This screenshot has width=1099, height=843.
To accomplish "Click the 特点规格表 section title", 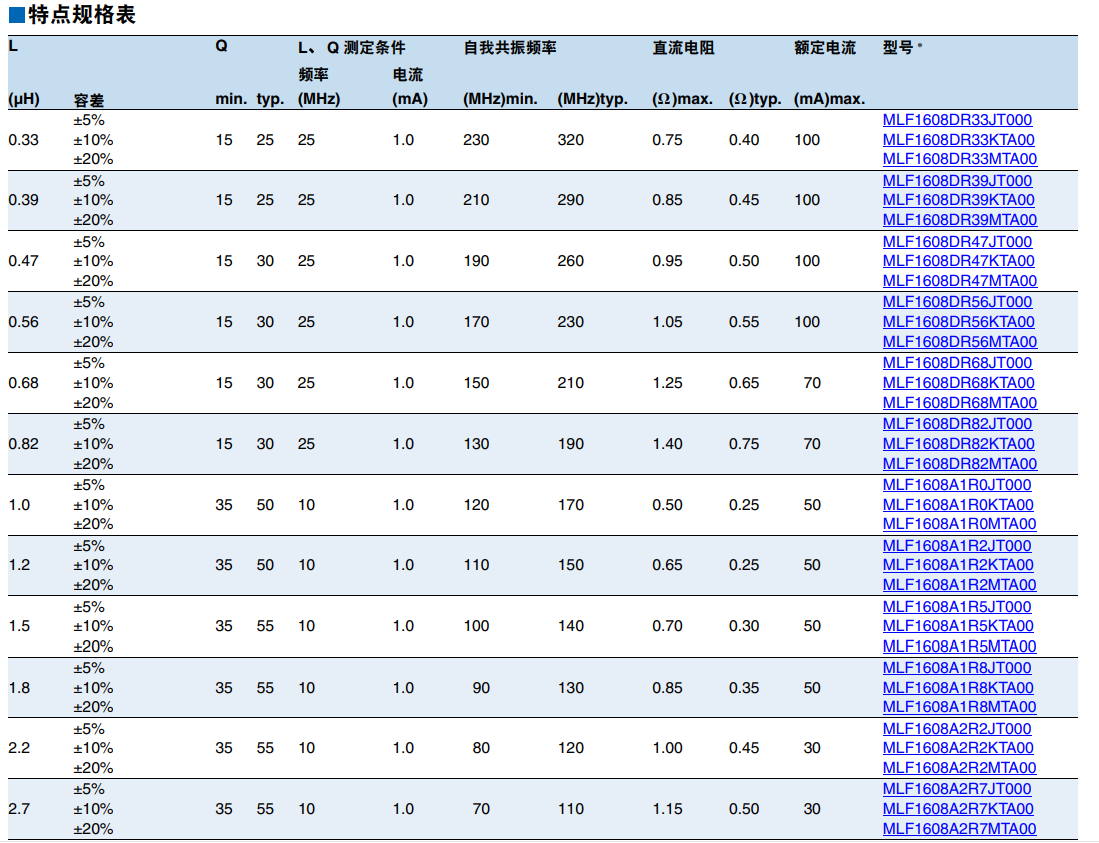I will (x=82, y=15).
